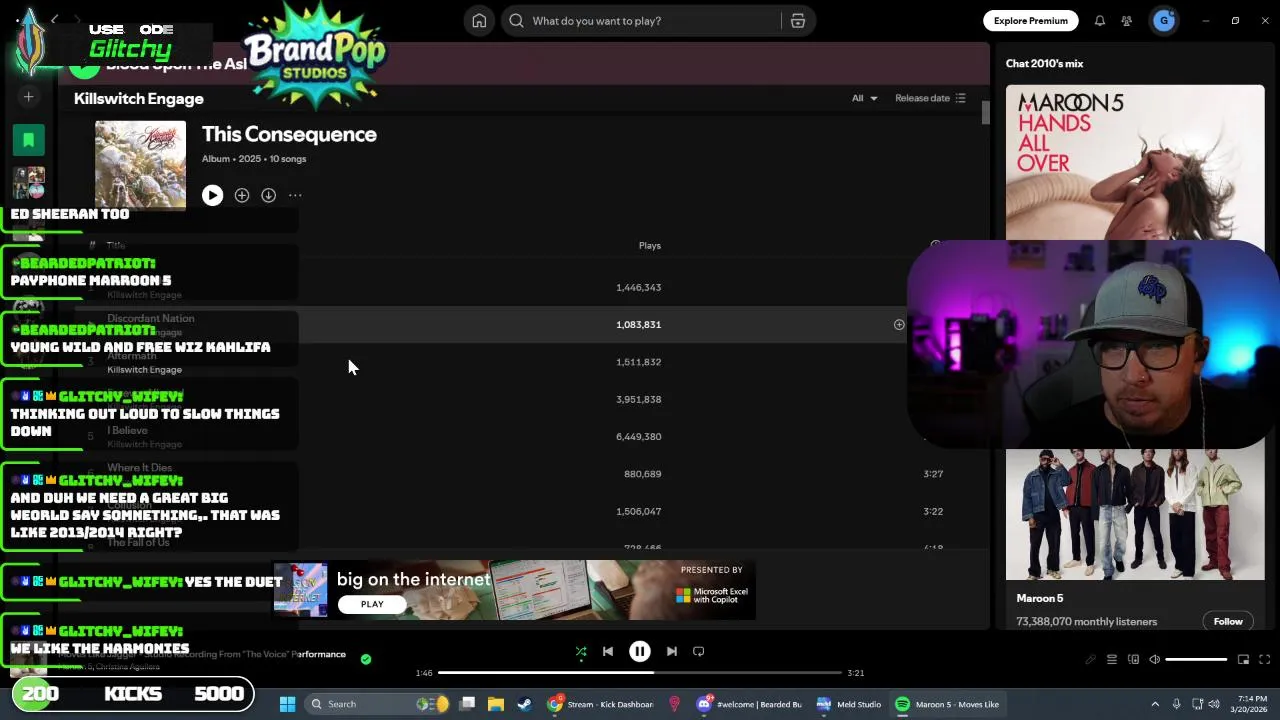Open Maroon 5 artist name link
The width and height of the screenshot is (1280, 720).
(1040, 598)
